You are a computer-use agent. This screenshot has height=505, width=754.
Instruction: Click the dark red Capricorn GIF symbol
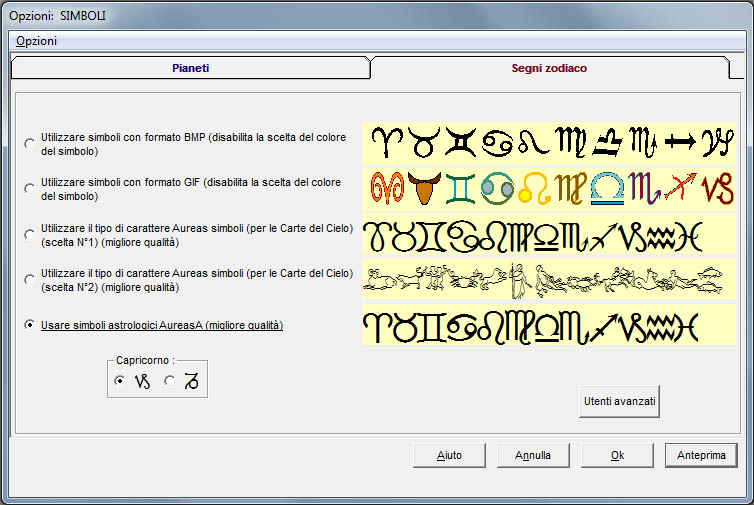pyautogui.click(x=717, y=188)
